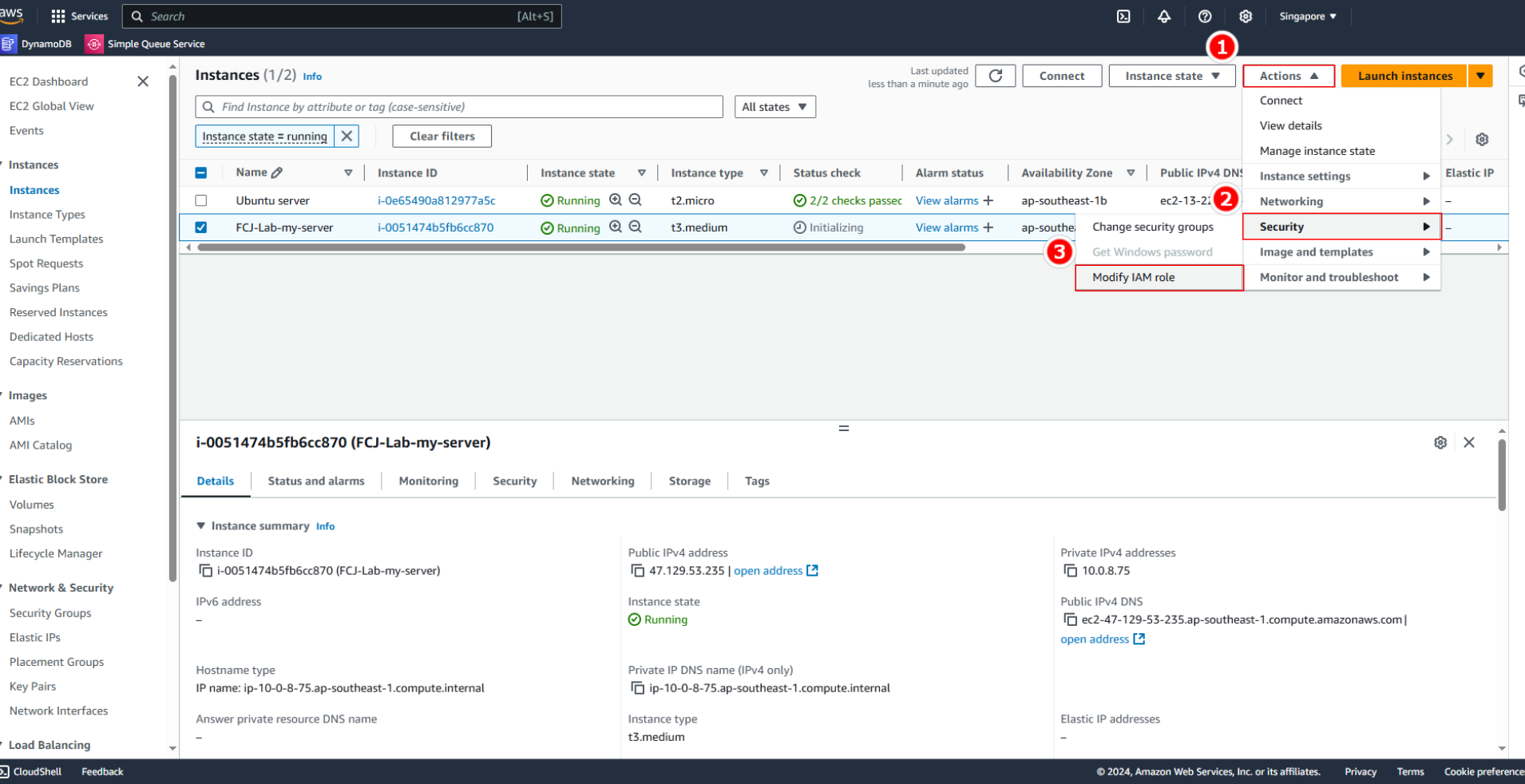Viewport: 1525px width, 784px height.
Task: Copy the private IPv4 address 10.0.8.75
Action: (x=1070, y=571)
